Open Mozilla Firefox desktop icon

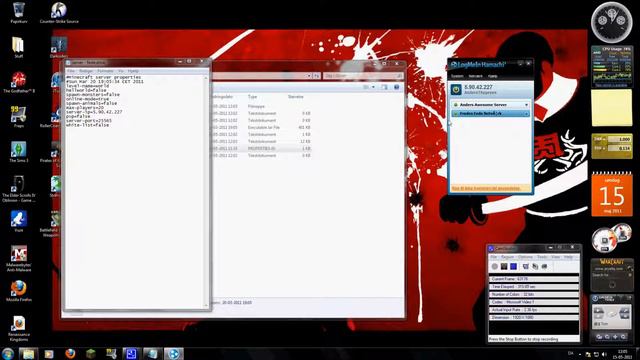19,291
